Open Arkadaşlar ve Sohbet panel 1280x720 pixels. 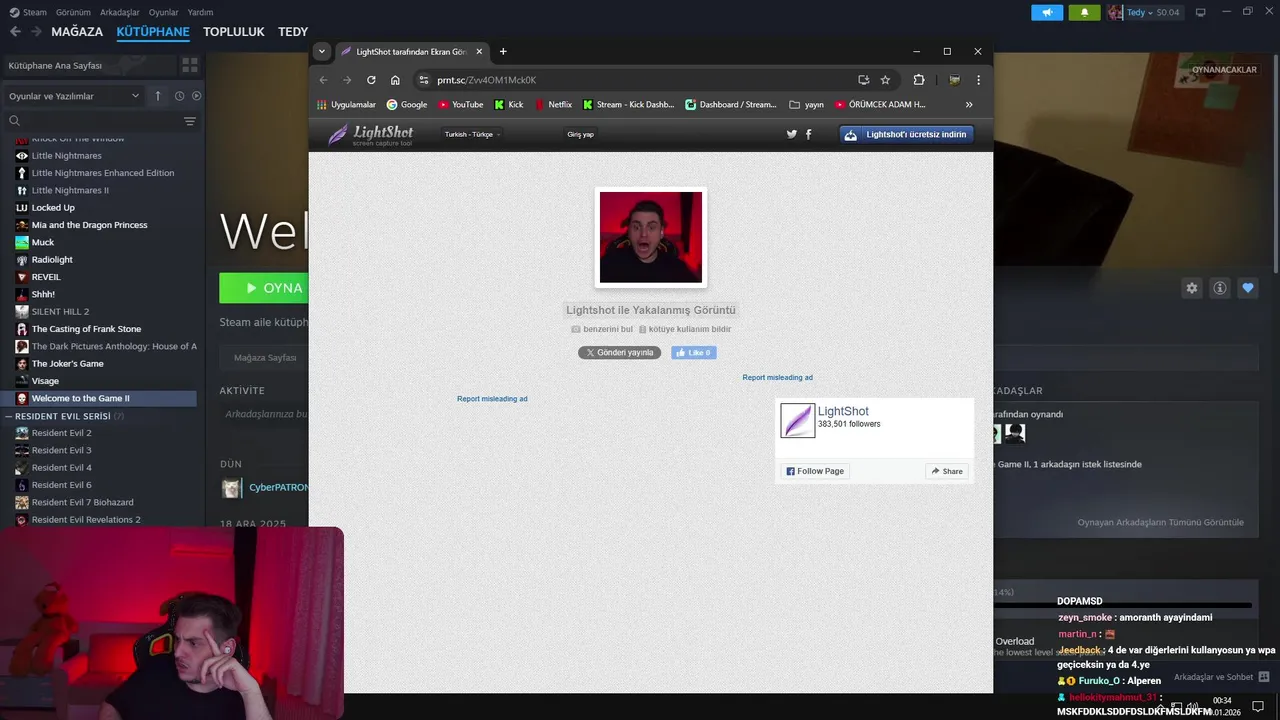[x=1222, y=677]
